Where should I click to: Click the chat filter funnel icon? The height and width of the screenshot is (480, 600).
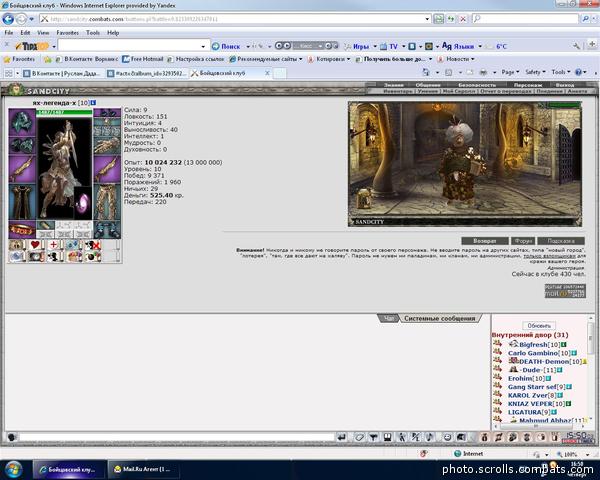[373, 437]
